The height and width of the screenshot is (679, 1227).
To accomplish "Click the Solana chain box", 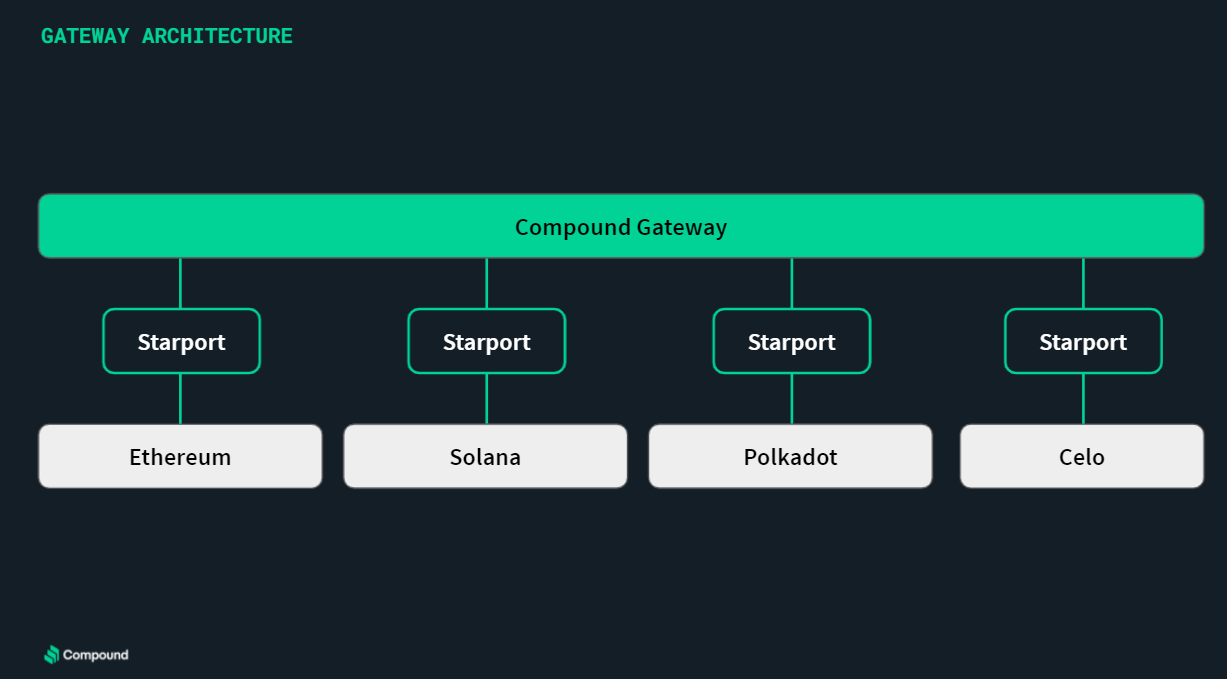I will coord(485,456).
